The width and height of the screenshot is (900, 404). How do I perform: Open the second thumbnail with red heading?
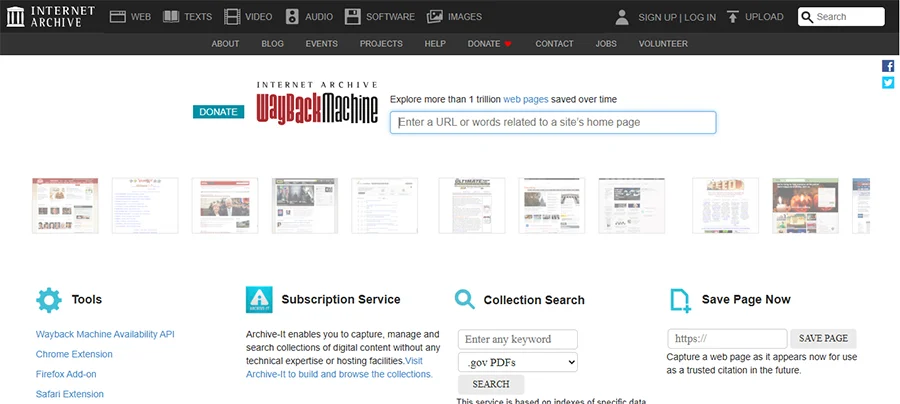pyautogui.click(x=145, y=205)
